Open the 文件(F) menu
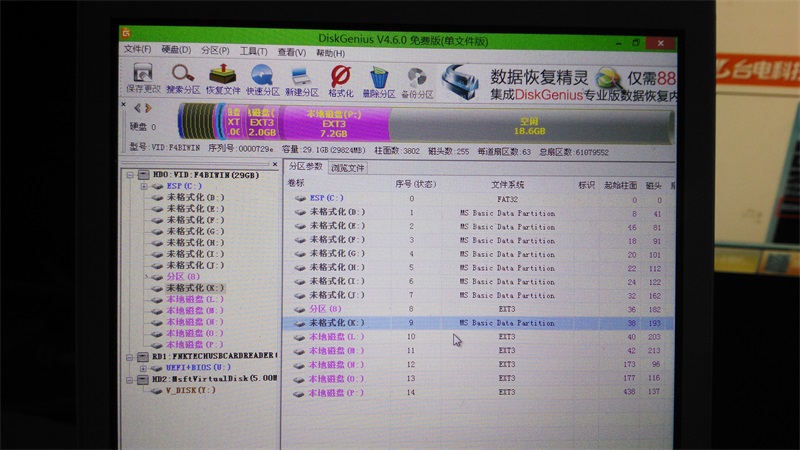This screenshot has width=800, height=450. click(x=138, y=49)
